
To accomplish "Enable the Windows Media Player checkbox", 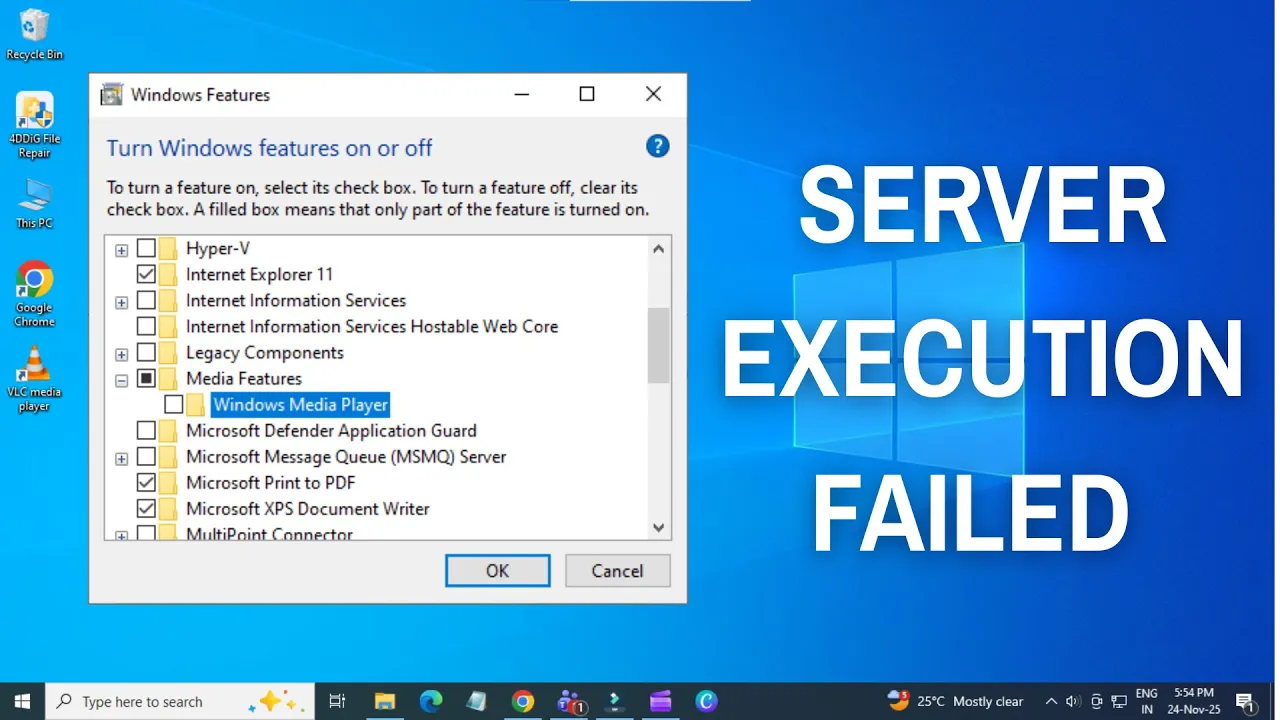I will [x=172, y=404].
